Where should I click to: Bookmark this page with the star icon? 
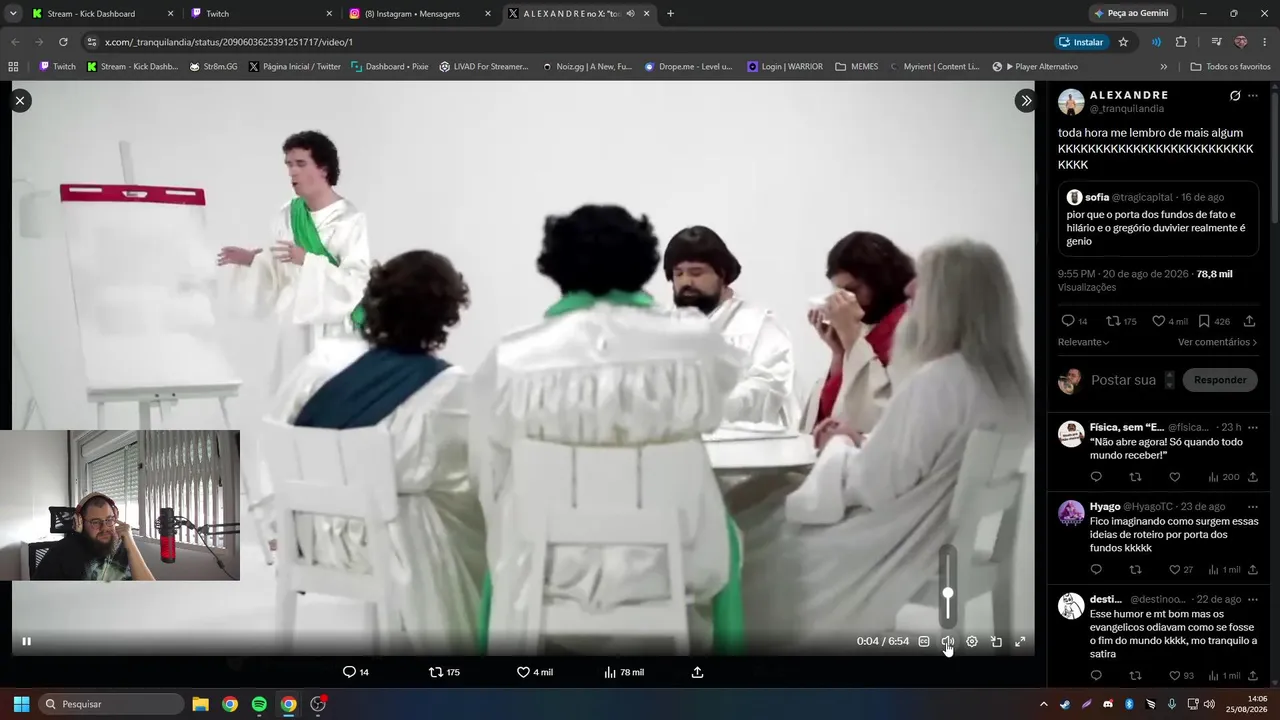(x=1123, y=42)
